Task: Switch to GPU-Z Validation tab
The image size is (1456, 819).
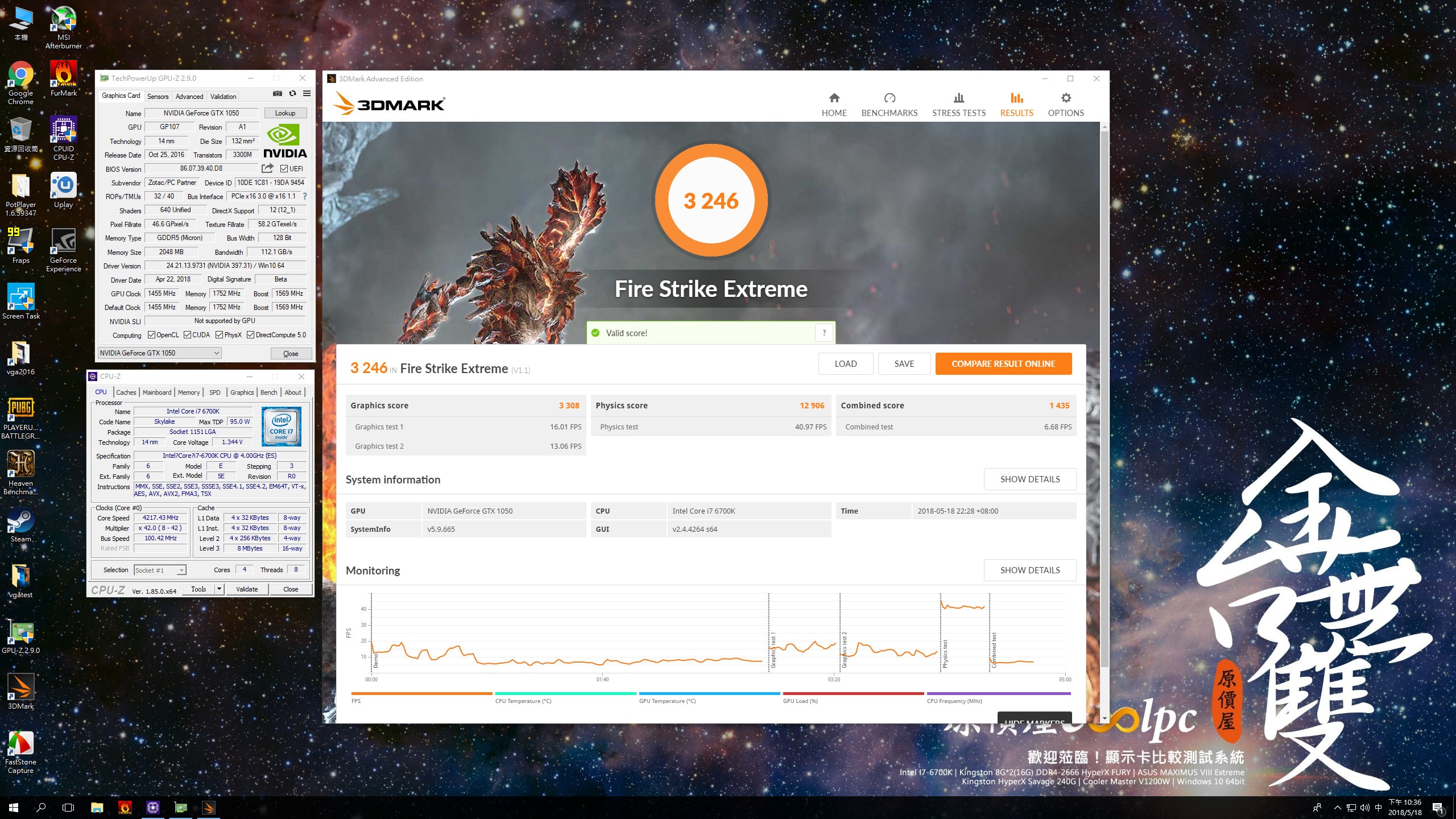Action: [x=223, y=97]
